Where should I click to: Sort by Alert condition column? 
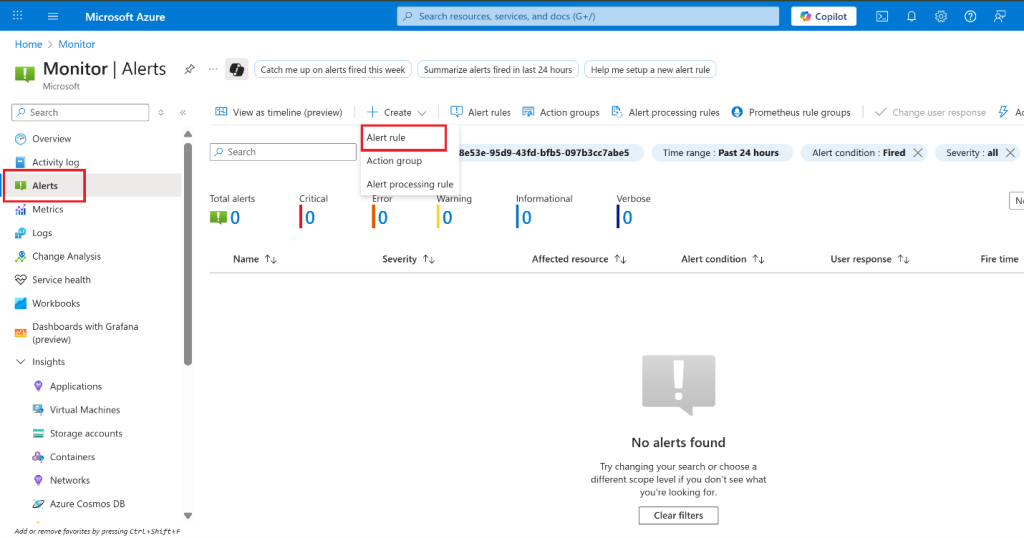tap(722, 259)
